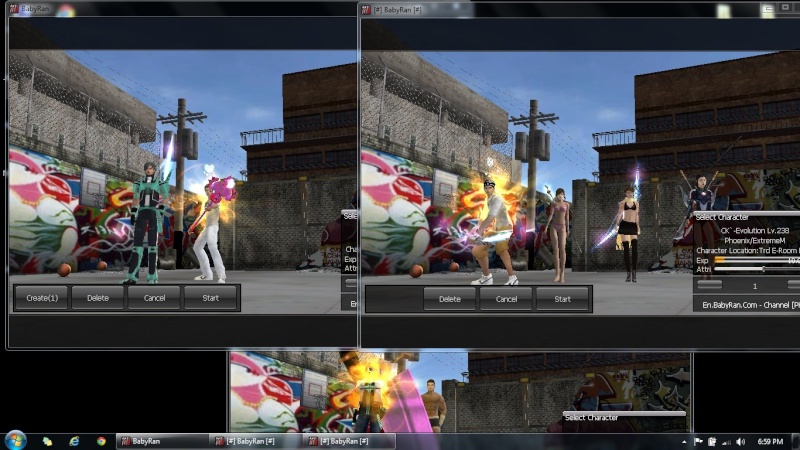
Task: Select the female character in bikini
Action: coord(560,236)
